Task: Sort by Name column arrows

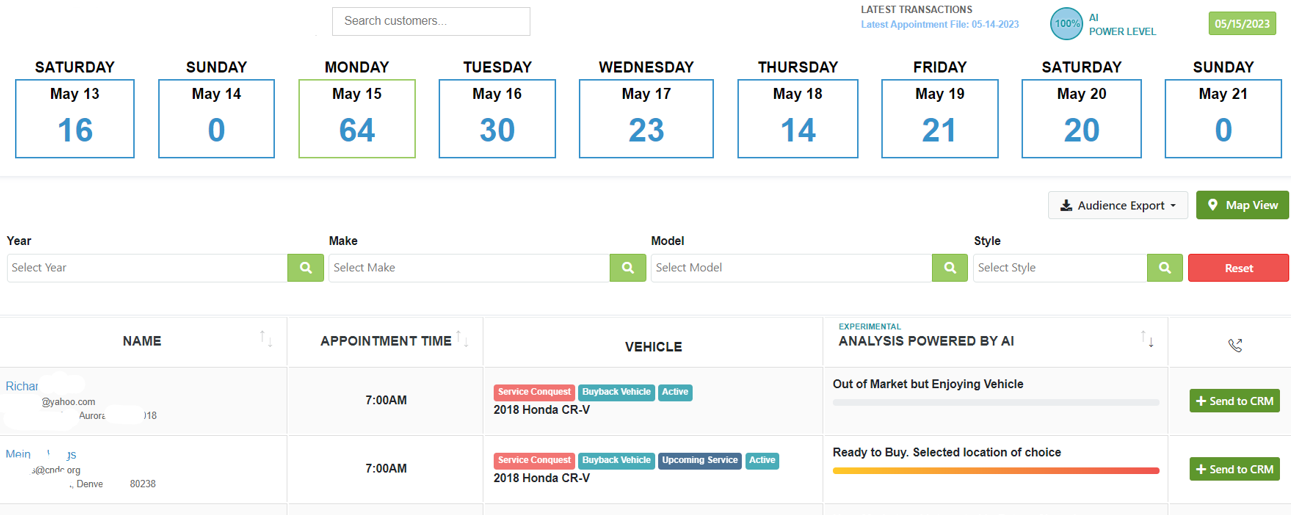Action: [266, 339]
